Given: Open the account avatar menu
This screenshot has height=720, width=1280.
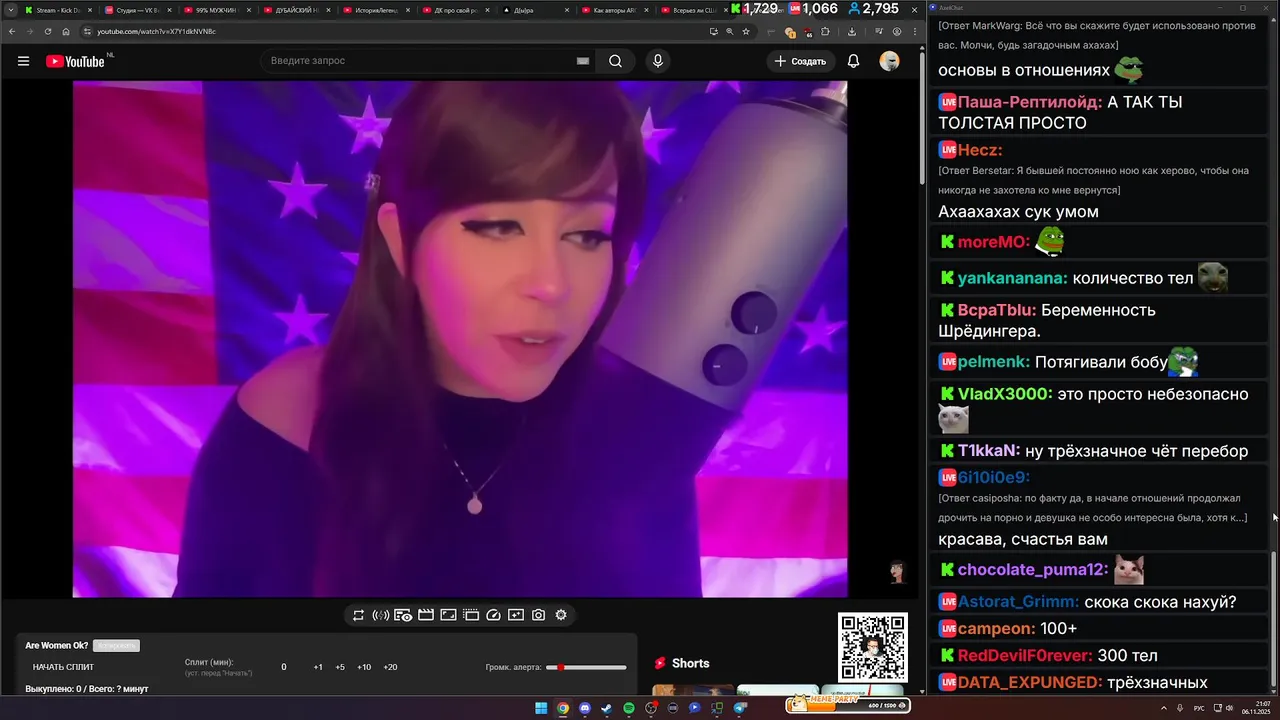Looking at the screenshot, I should click(x=889, y=61).
